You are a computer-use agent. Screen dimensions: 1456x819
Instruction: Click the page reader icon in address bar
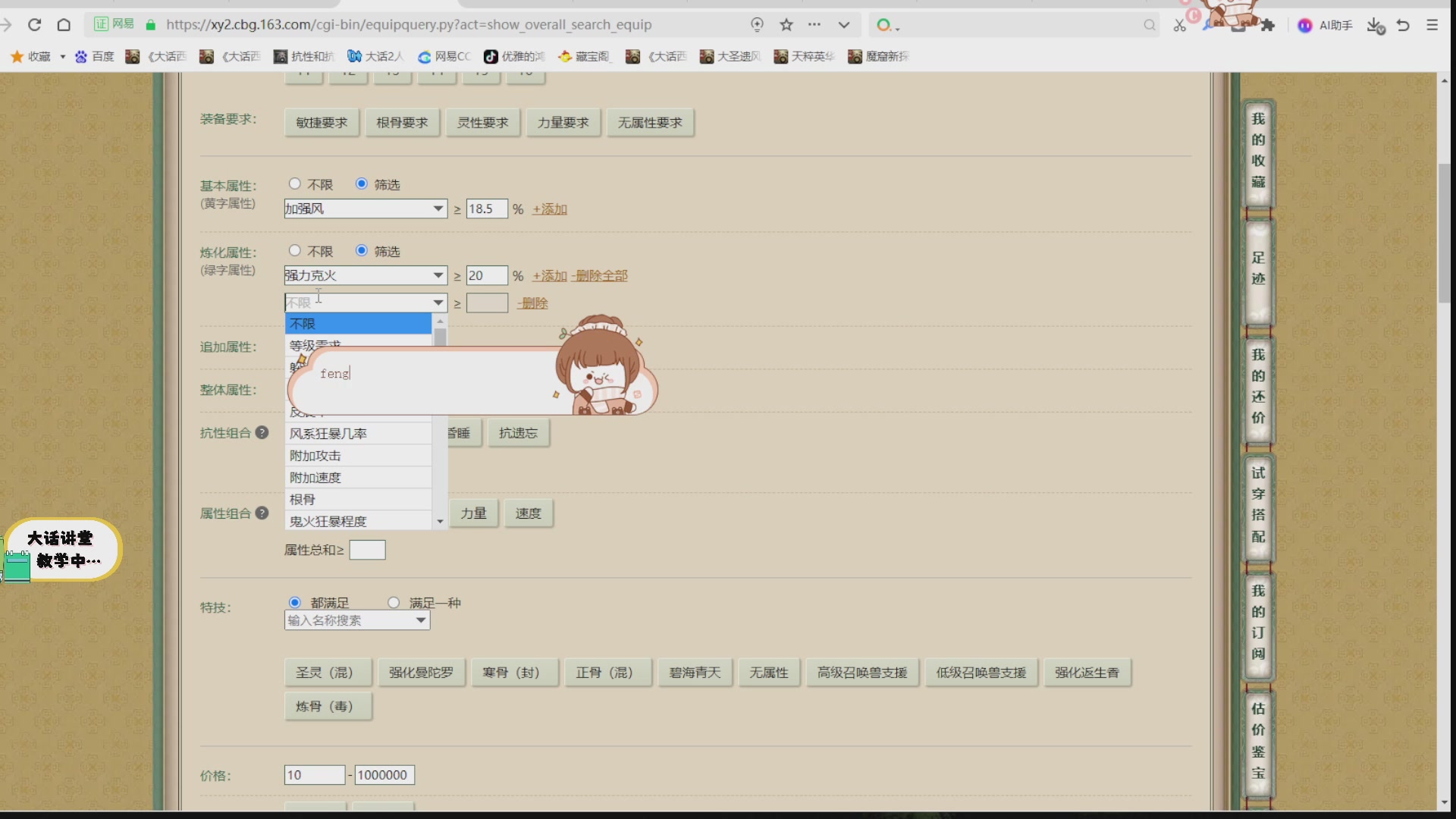click(x=757, y=25)
